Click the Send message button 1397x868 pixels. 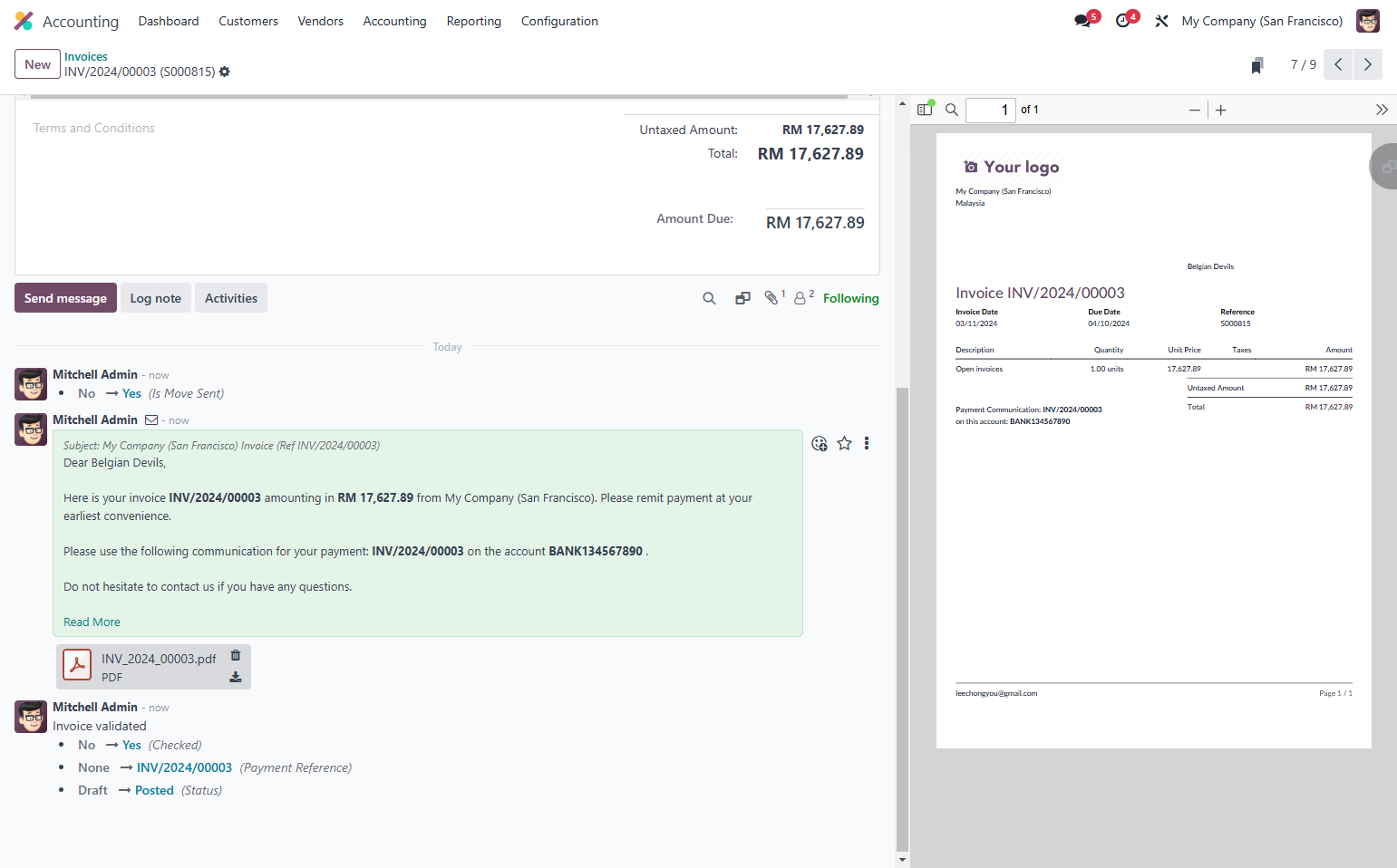(x=65, y=298)
